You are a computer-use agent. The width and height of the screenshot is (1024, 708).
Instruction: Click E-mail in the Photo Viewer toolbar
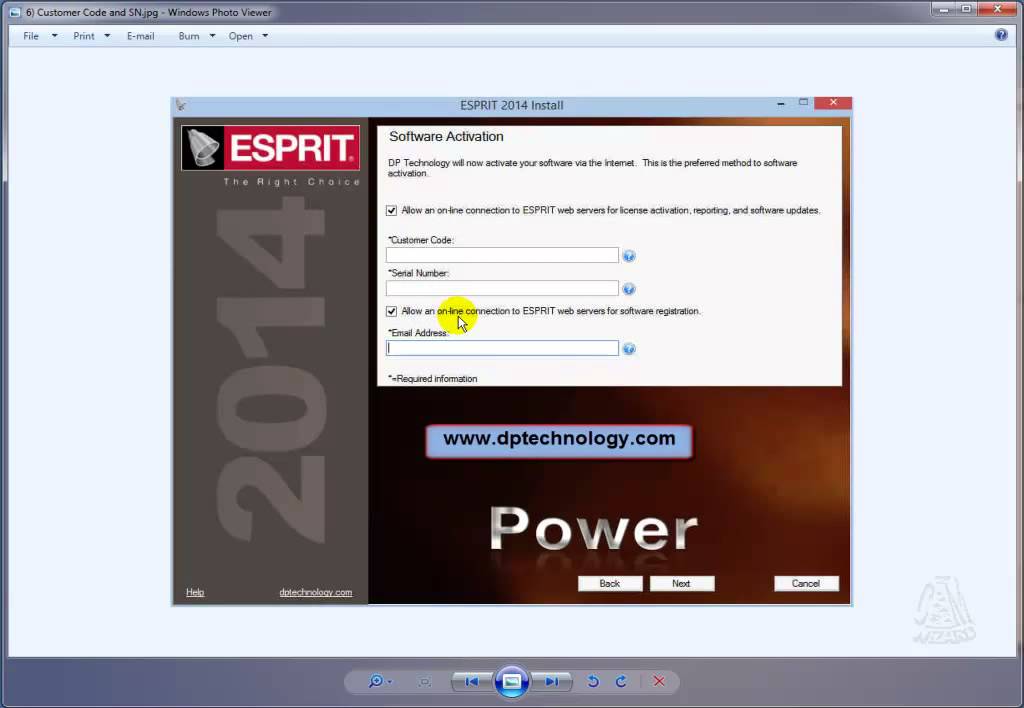140,36
